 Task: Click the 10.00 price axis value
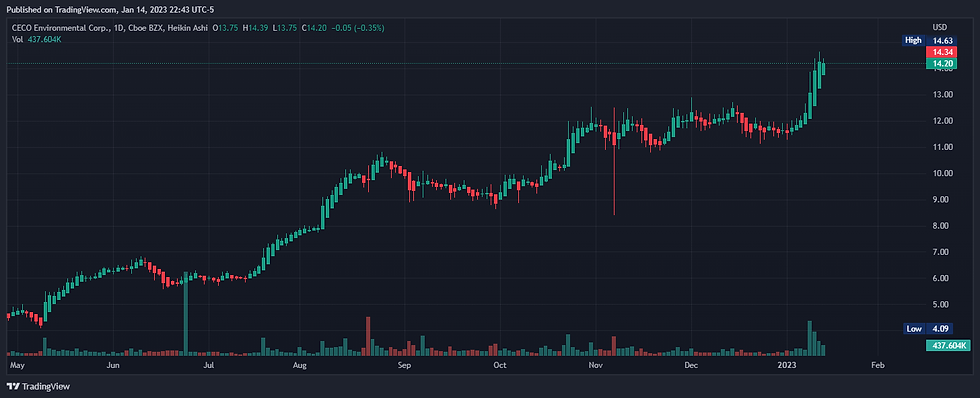[x=942, y=173]
